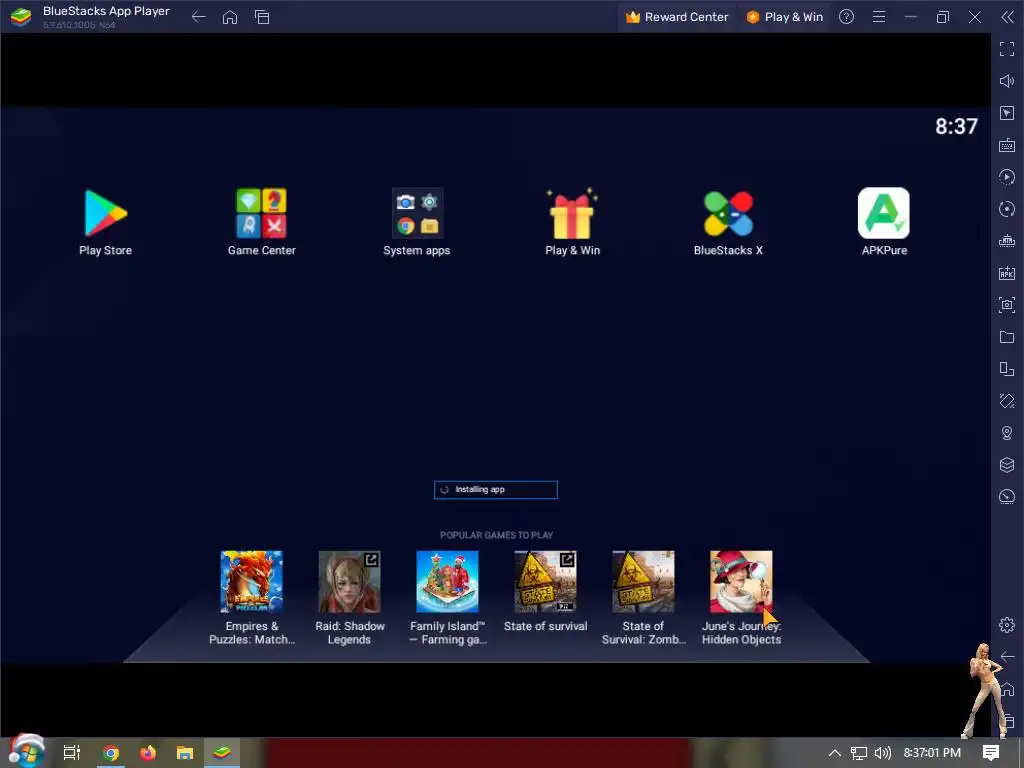Toggle full screen mode in sidebar
The image size is (1024, 768).
coord(1007,49)
